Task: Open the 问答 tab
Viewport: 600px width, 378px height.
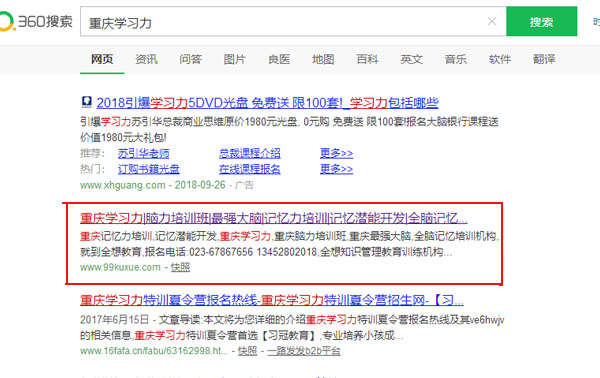Action: pos(191,59)
